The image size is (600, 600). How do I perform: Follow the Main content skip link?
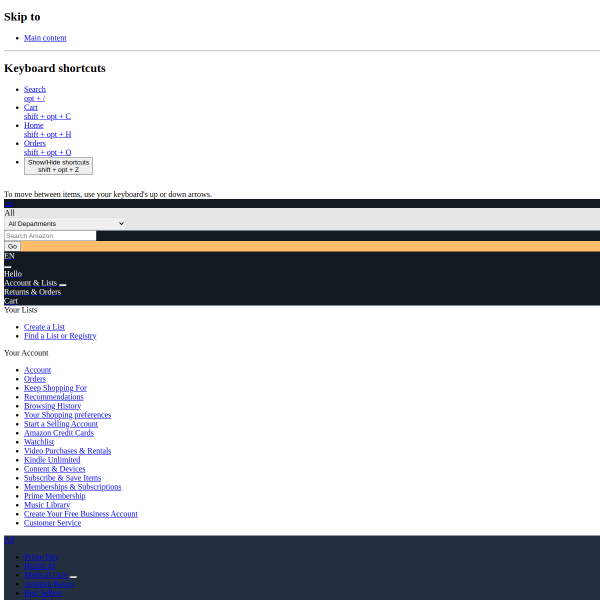click(45, 38)
